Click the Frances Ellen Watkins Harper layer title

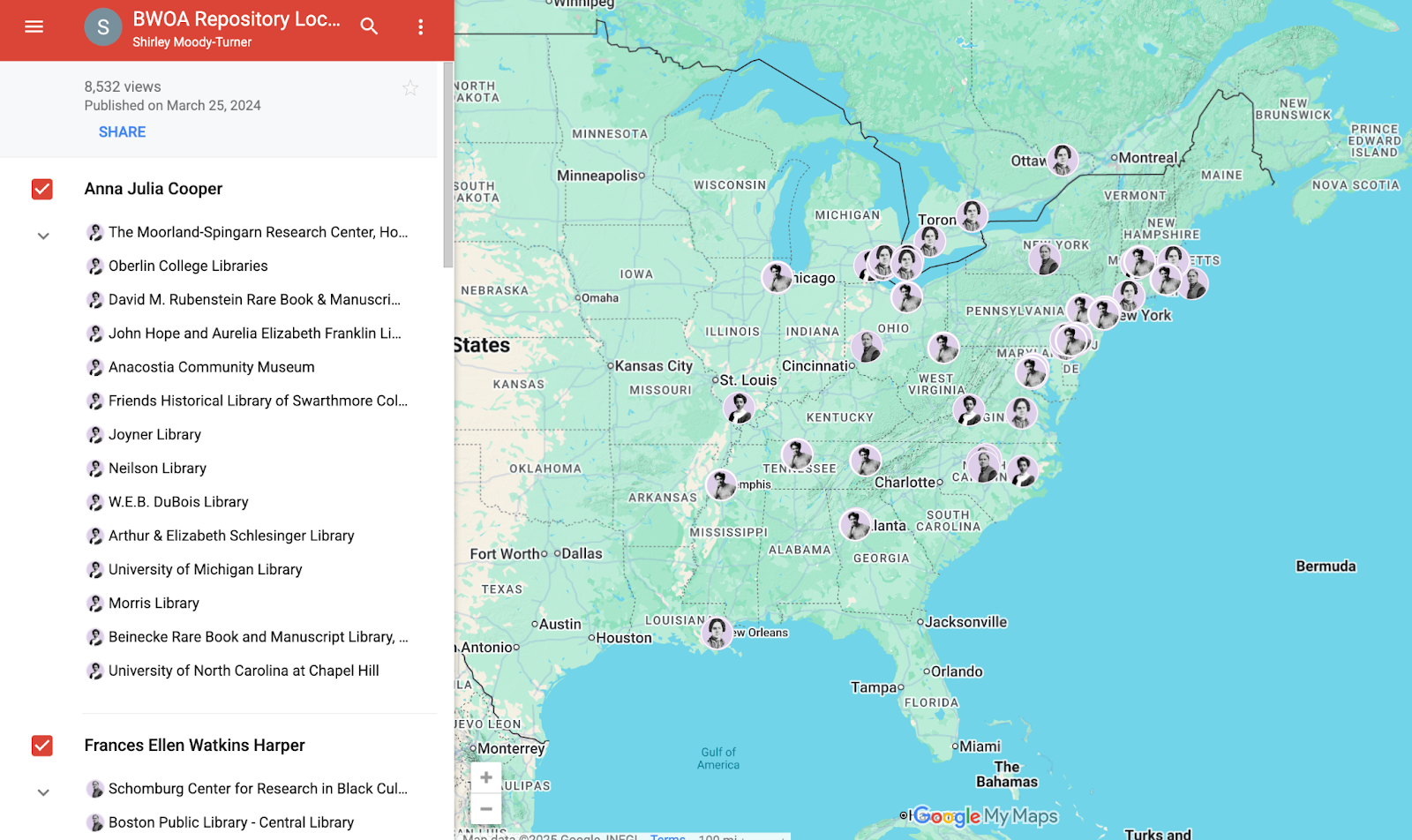click(194, 746)
